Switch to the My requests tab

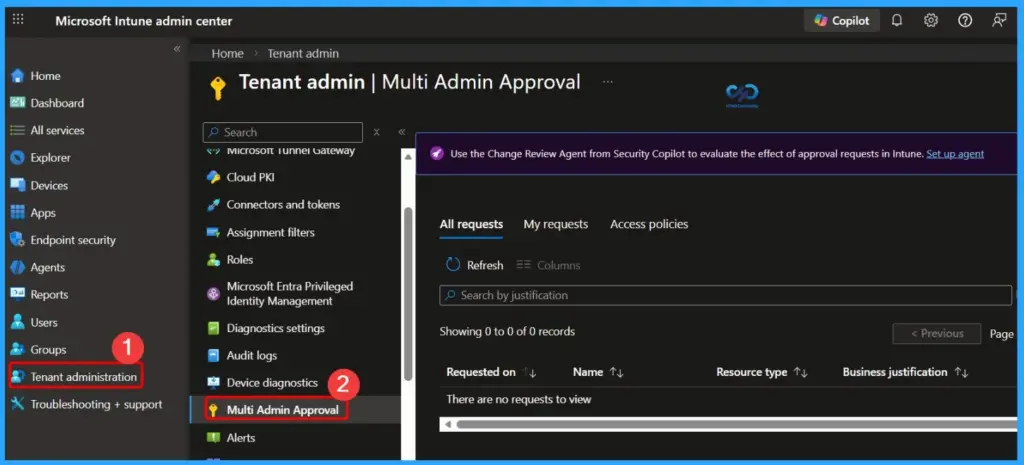click(556, 225)
